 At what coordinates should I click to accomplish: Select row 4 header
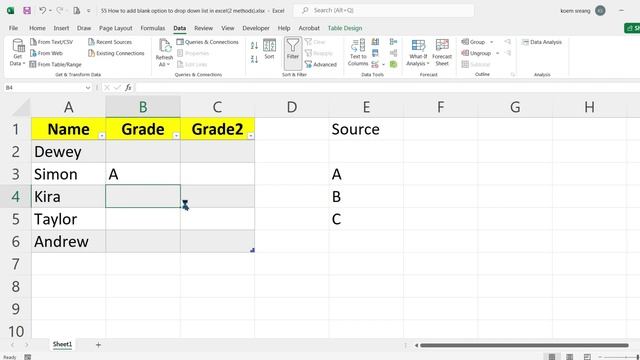[16, 196]
